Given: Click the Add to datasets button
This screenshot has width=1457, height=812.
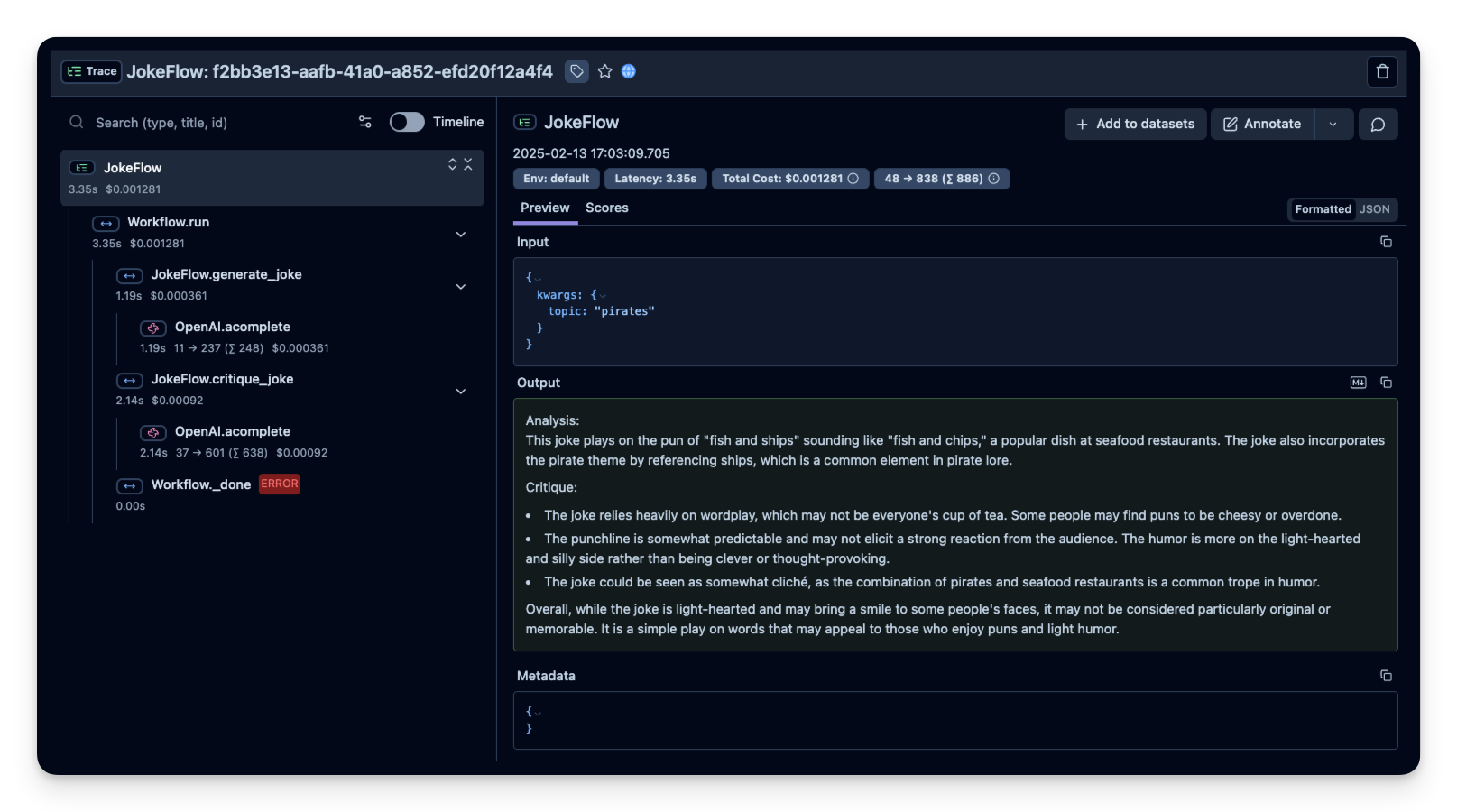Looking at the screenshot, I should click(1135, 124).
